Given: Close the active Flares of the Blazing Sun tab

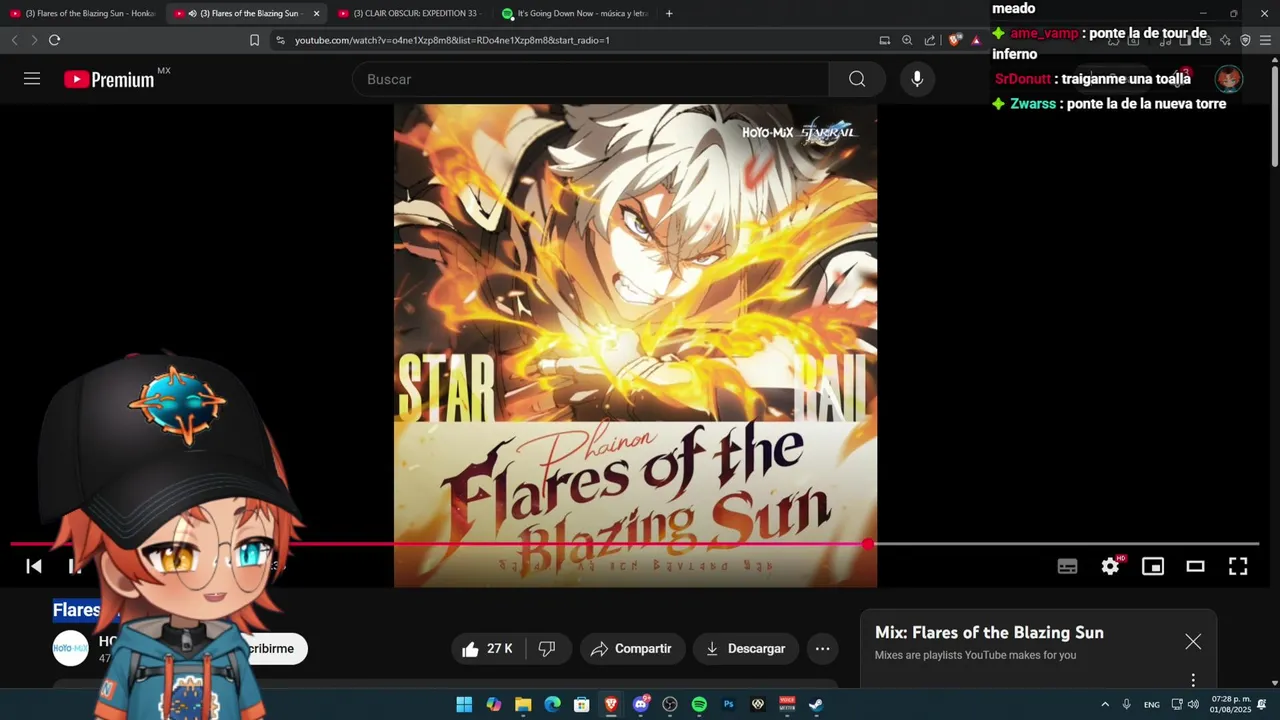Looking at the screenshot, I should (316, 13).
